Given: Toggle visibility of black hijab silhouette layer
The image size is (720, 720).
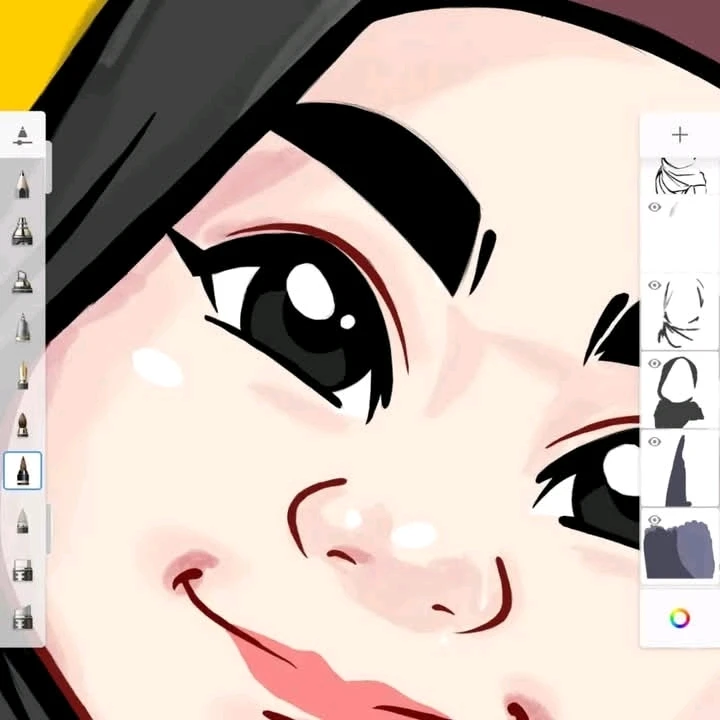Looking at the screenshot, I should point(655,364).
